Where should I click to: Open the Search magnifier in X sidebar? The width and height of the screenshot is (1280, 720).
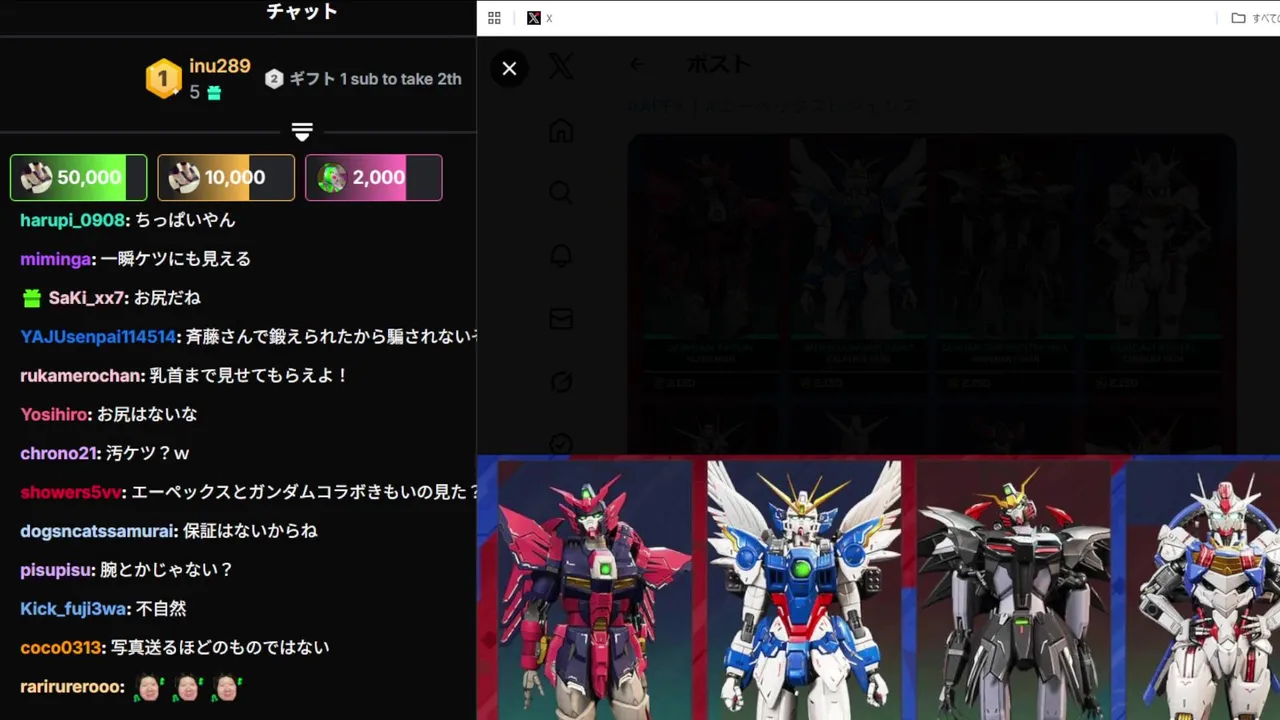561,193
